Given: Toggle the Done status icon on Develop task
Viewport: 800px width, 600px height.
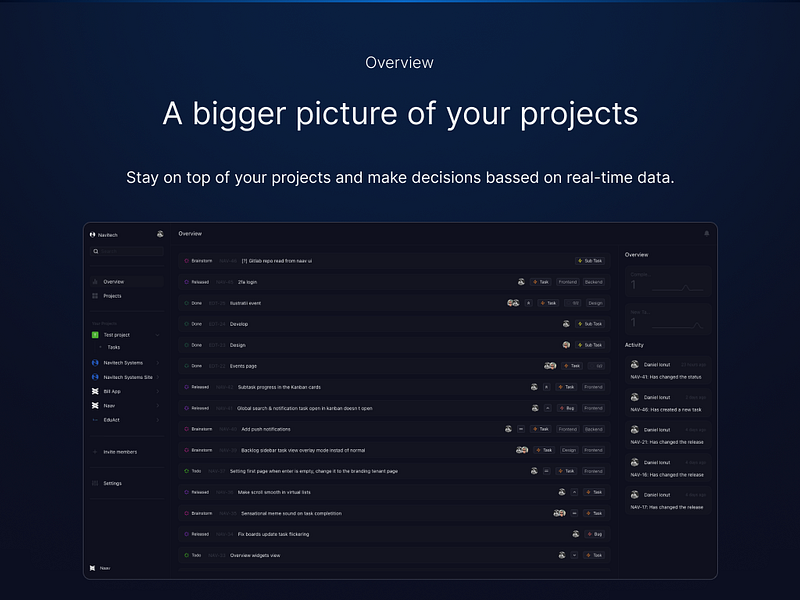Looking at the screenshot, I should click(188, 324).
